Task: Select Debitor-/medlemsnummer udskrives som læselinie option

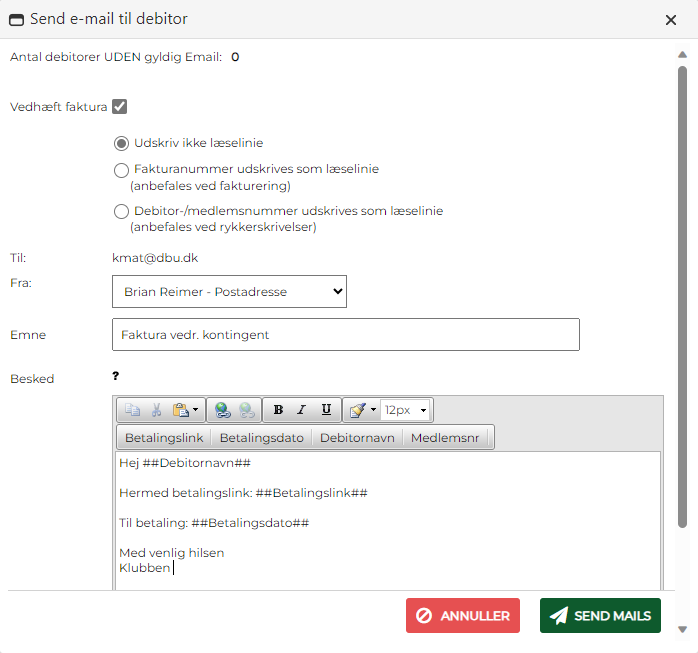Action: [x=121, y=211]
